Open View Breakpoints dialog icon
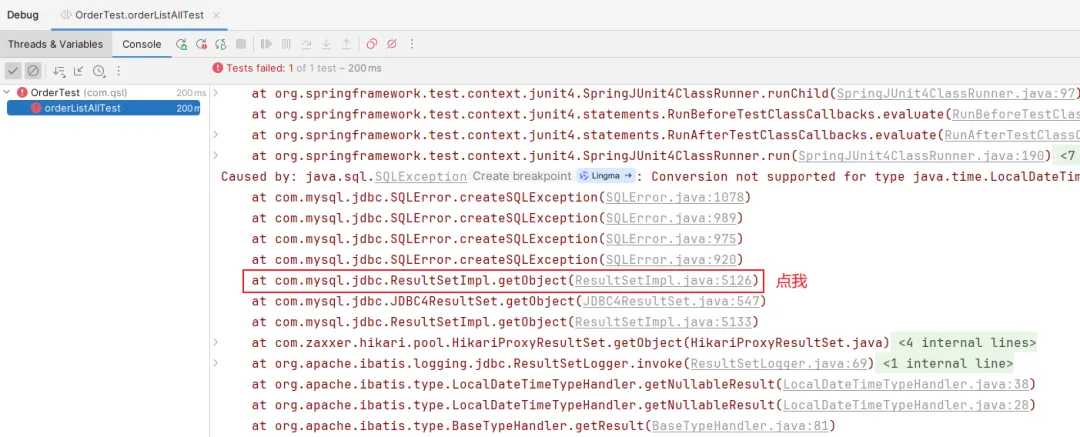This screenshot has width=1080, height=437. (x=371, y=44)
